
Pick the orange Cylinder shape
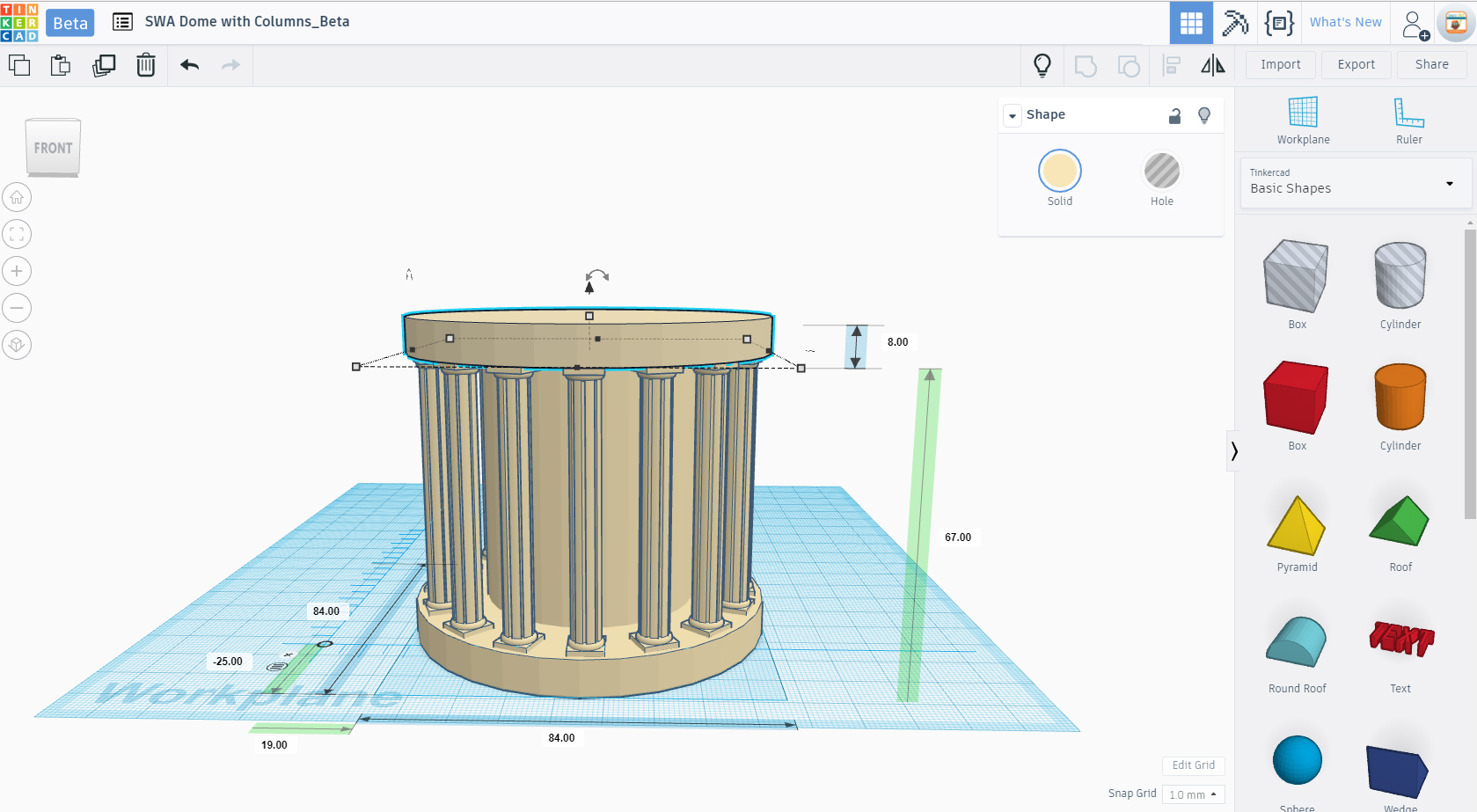click(x=1400, y=397)
